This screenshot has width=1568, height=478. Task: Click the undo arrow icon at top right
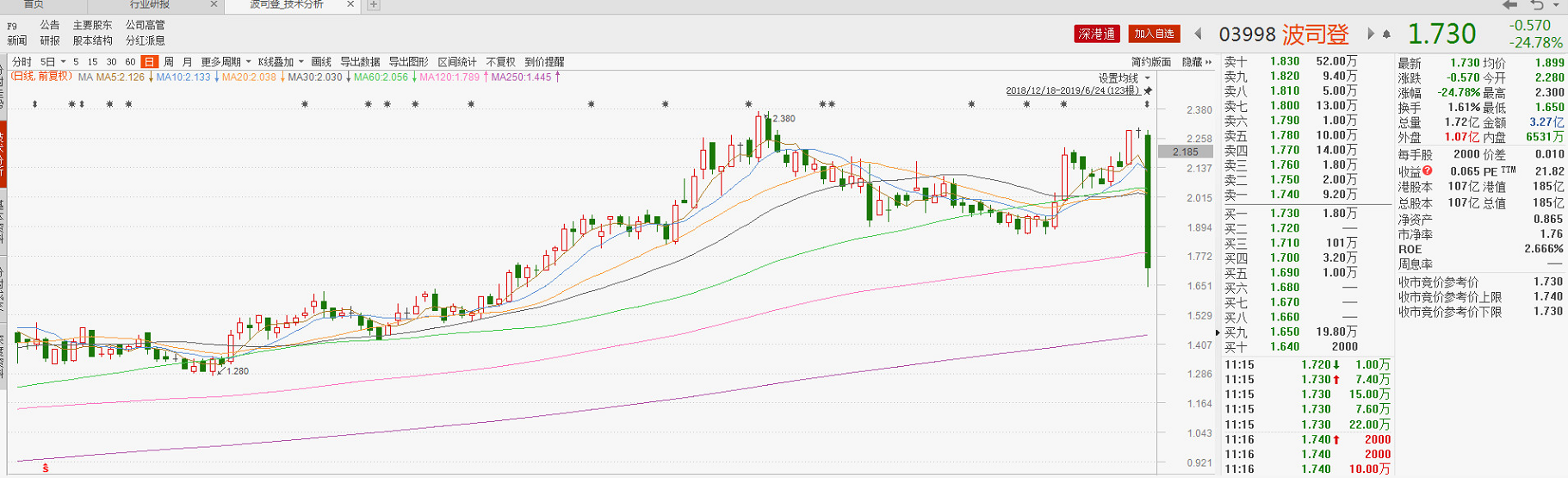pos(1537,5)
